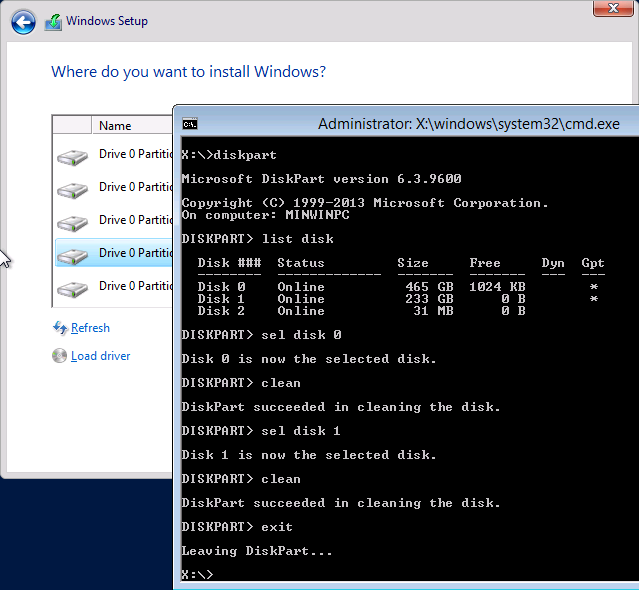Close the Windows Setup window
Image resolution: width=639 pixels, height=590 pixels.
613,8
